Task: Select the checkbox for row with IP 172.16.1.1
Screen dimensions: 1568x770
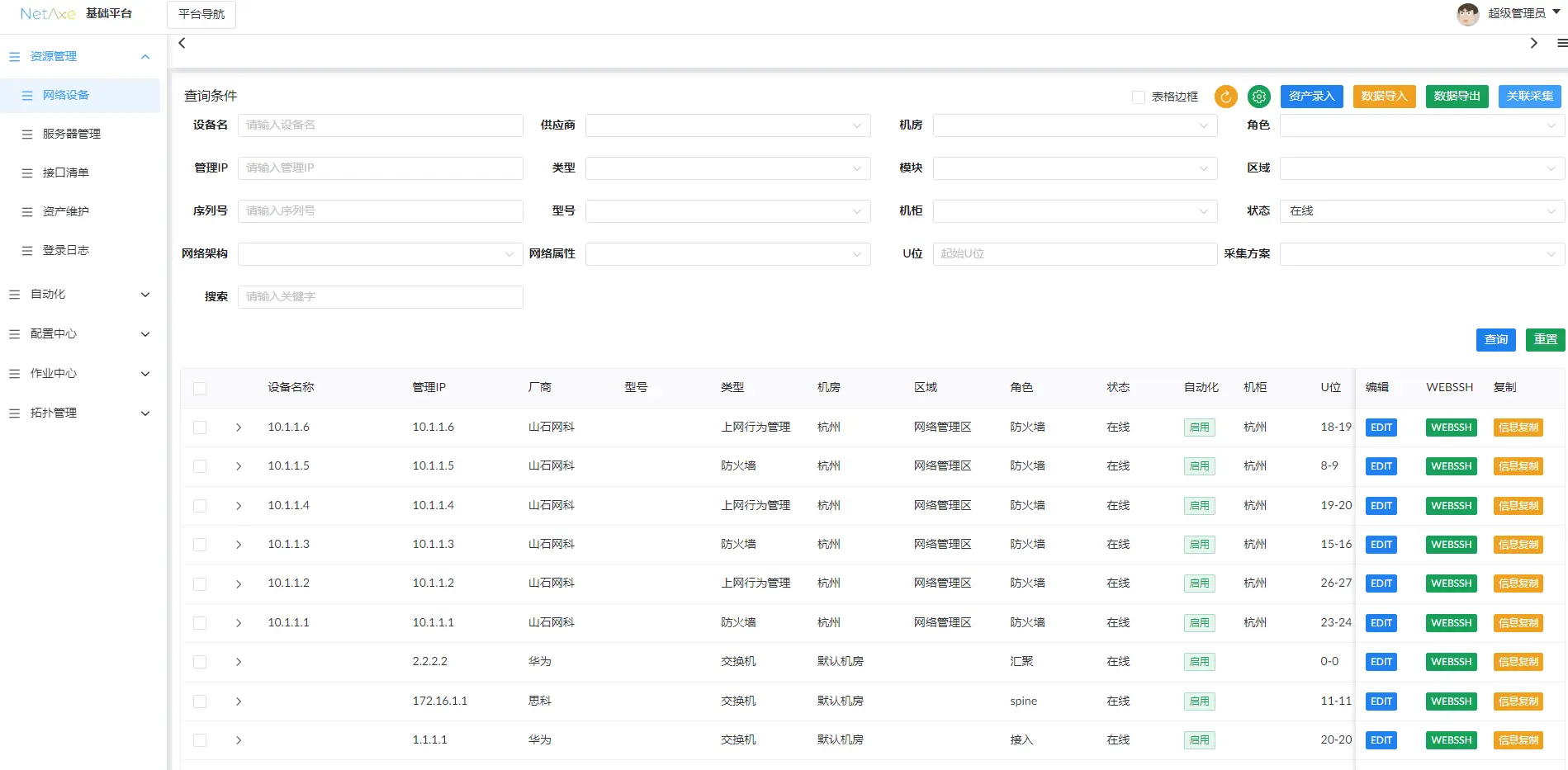Action: (200, 702)
